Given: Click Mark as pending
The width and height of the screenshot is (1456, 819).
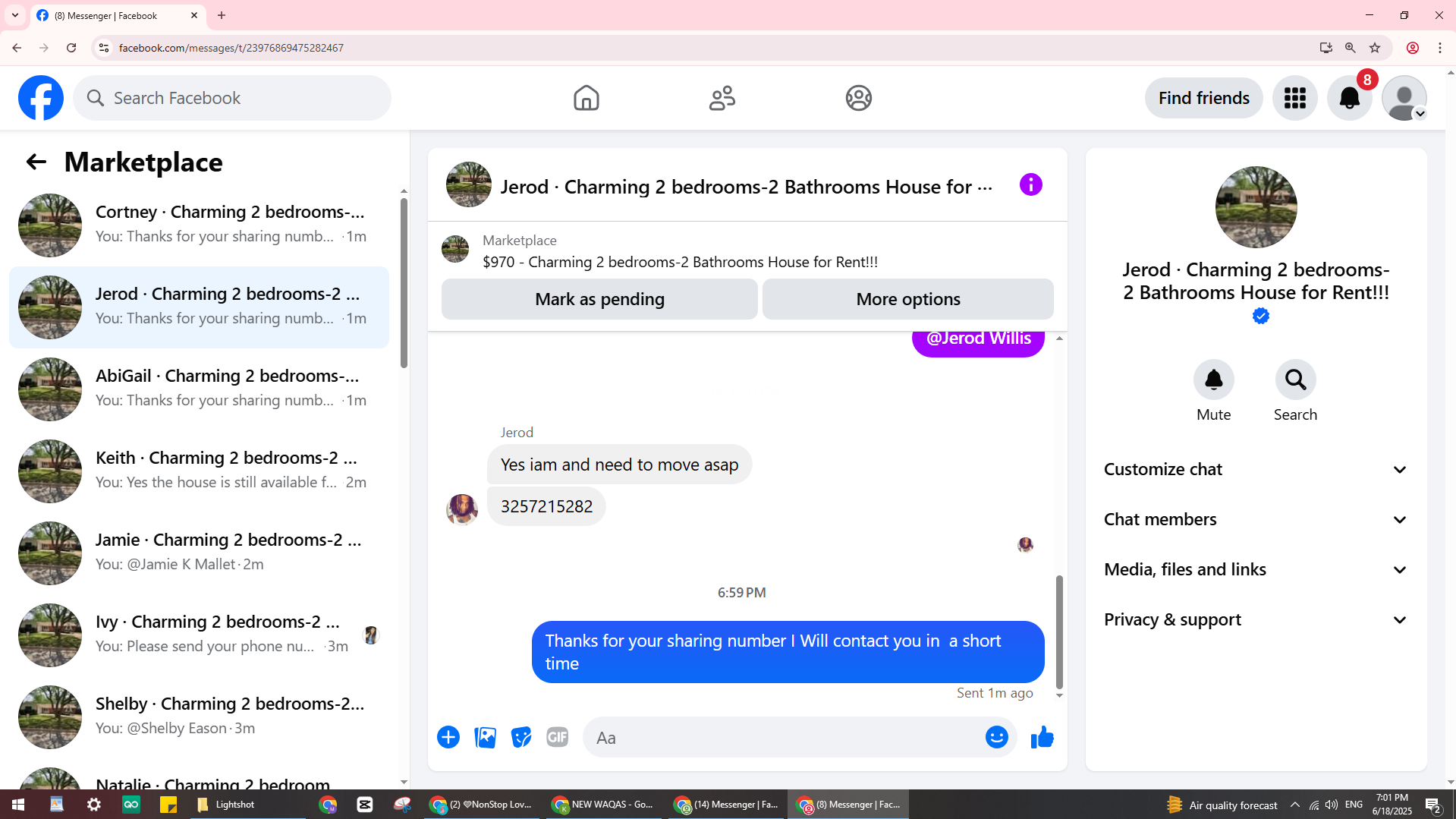Looking at the screenshot, I should [x=599, y=299].
